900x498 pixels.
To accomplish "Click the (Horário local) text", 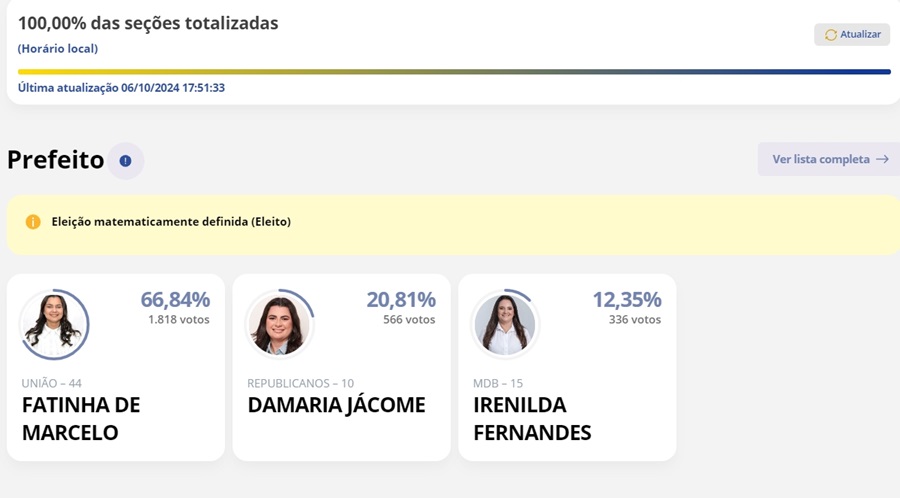I will [58, 48].
